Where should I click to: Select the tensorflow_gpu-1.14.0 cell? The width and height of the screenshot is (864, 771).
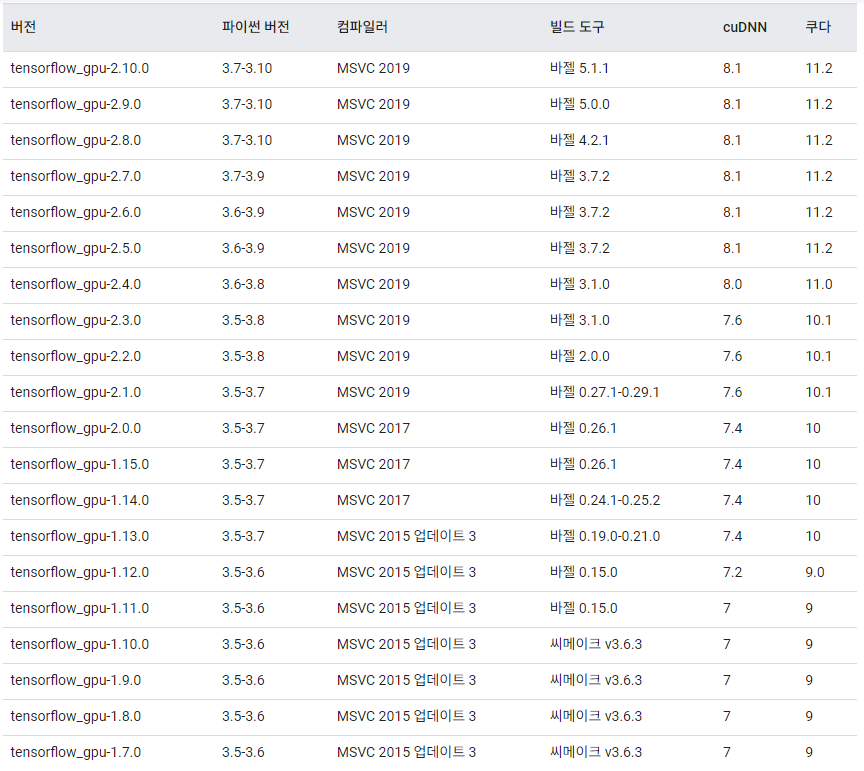80,500
